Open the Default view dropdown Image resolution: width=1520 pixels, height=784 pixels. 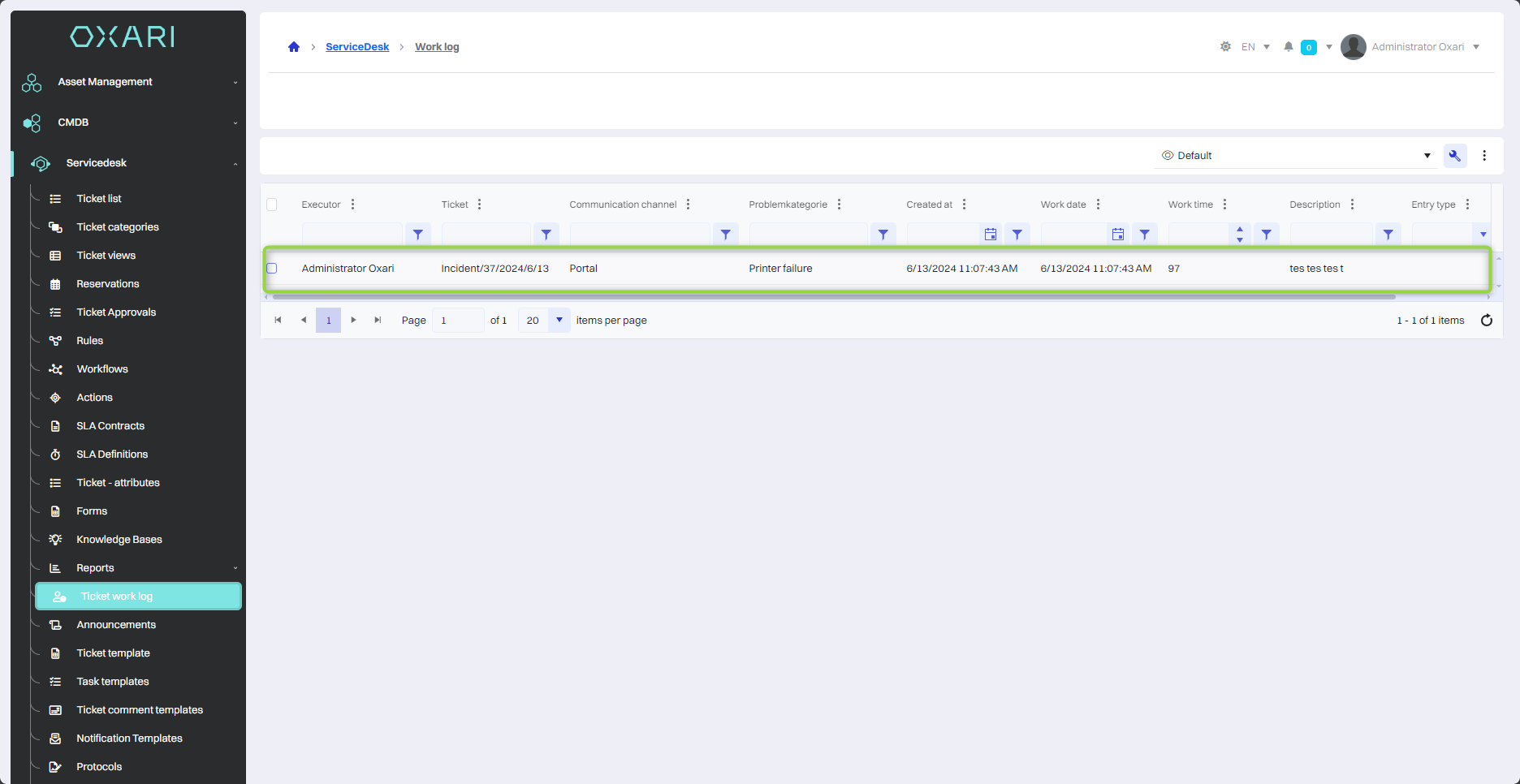(x=1295, y=156)
